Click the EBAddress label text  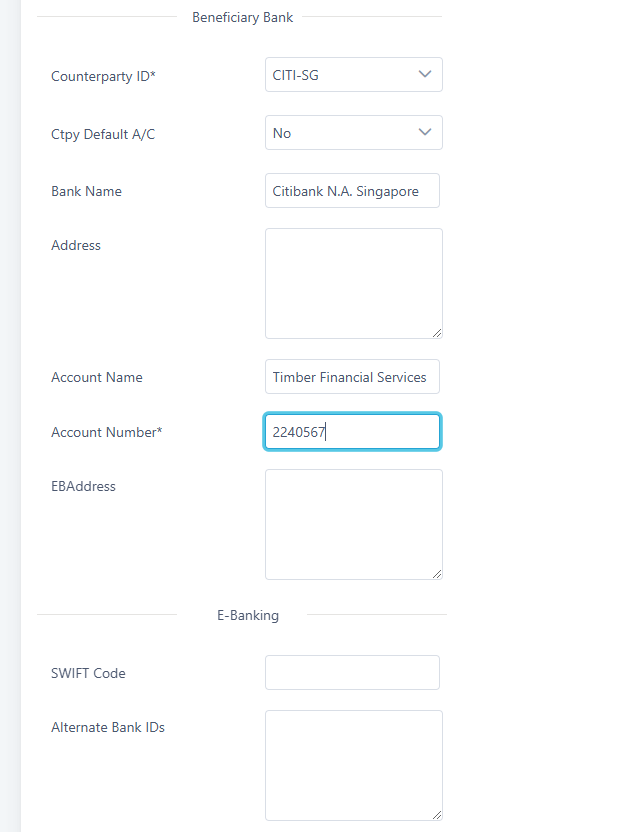[83, 486]
